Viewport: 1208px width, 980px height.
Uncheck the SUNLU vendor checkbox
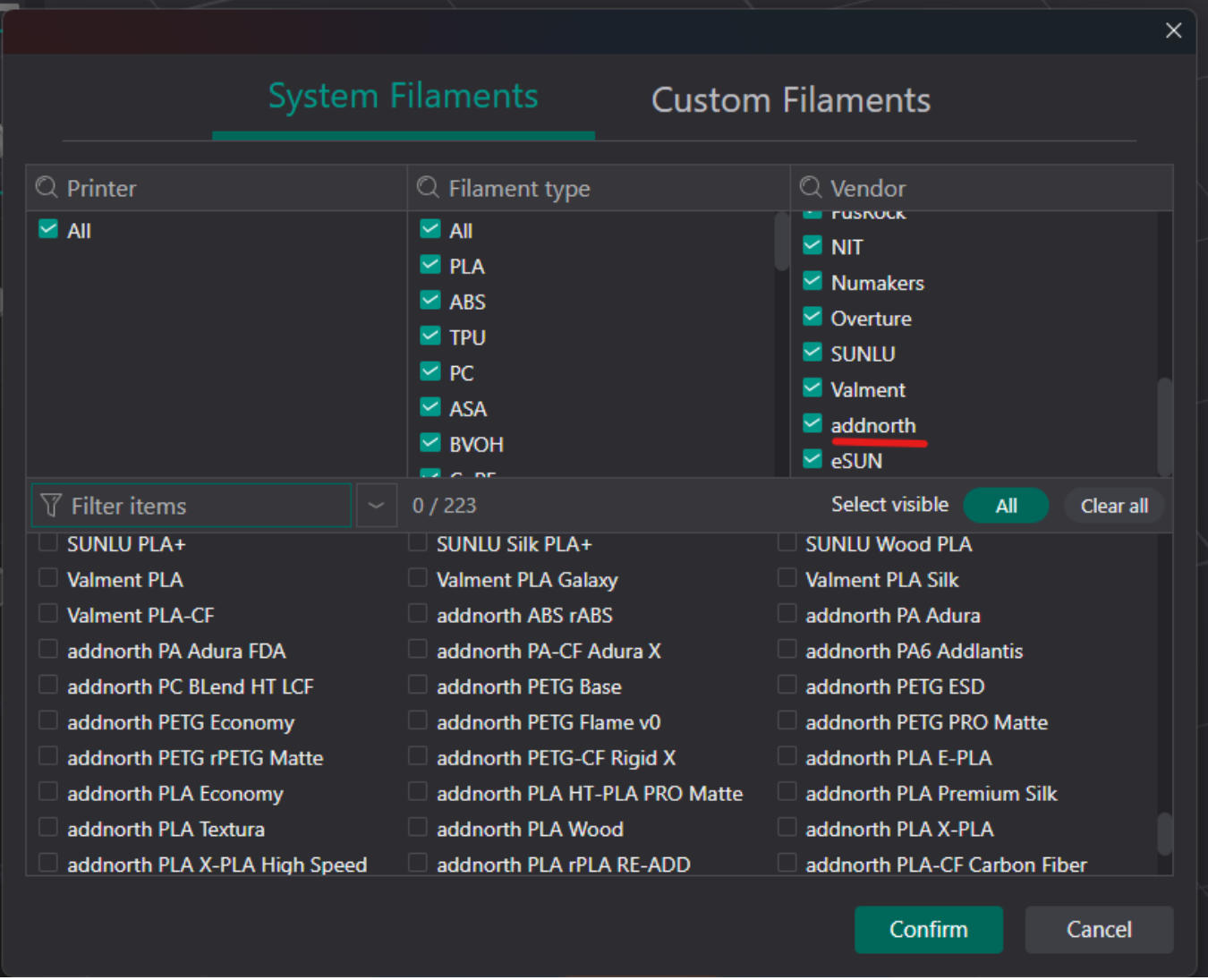[812, 352]
